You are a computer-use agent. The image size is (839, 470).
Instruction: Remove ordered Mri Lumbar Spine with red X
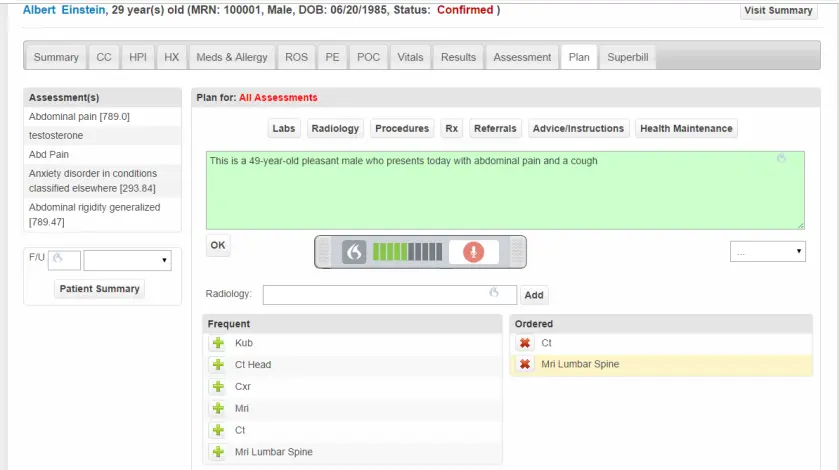pyautogui.click(x=525, y=364)
